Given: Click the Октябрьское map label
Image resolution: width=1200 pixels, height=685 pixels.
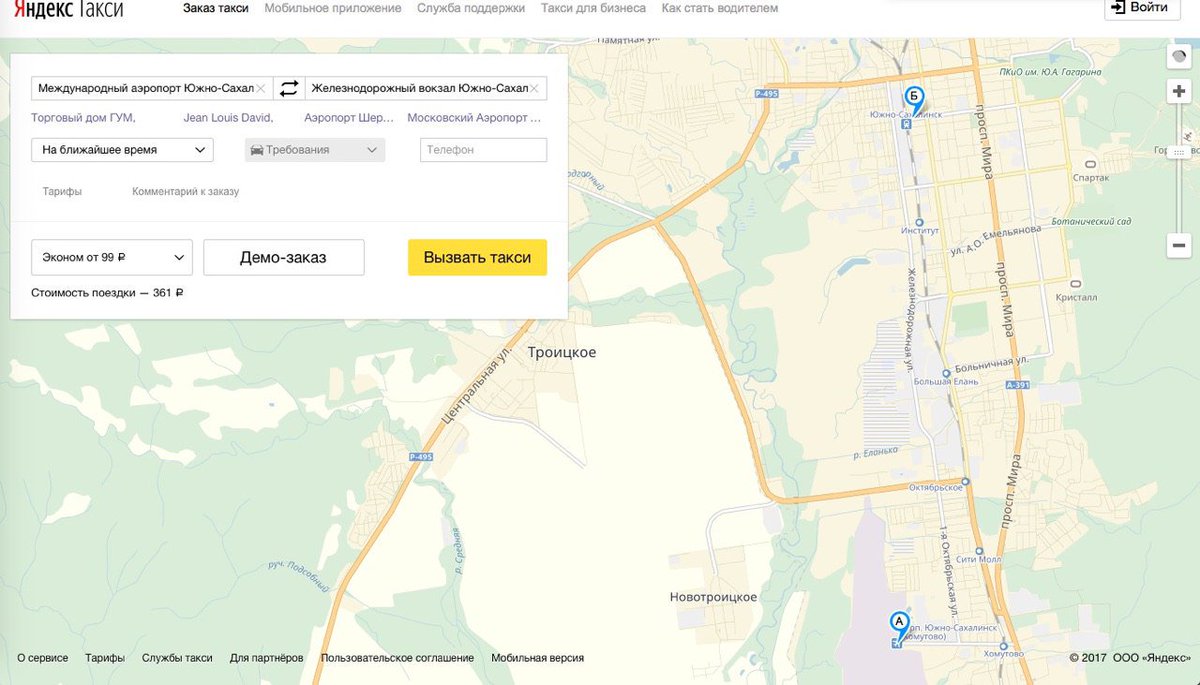Looking at the screenshot, I should point(936,487).
